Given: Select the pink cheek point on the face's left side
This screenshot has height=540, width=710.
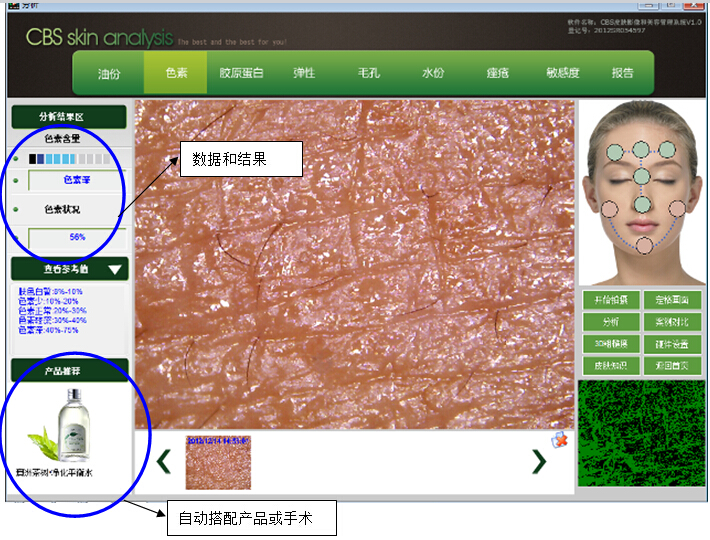Looking at the screenshot, I should tap(609, 209).
